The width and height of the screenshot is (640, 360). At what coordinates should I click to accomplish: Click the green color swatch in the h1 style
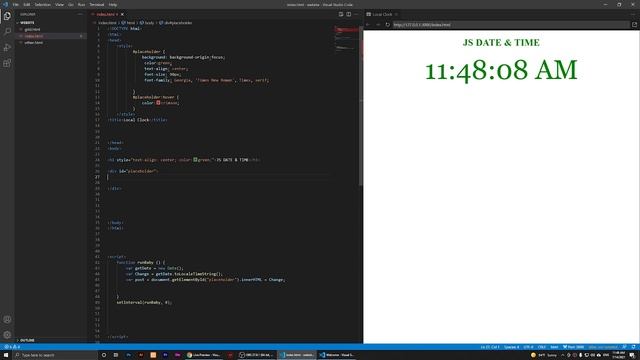pos(195,160)
